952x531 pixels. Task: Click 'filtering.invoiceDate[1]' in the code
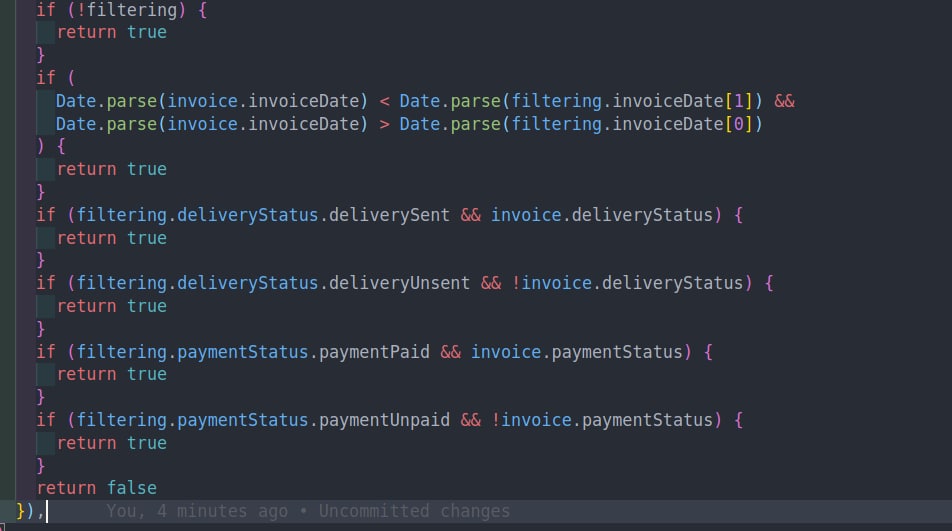pos(631,101)
